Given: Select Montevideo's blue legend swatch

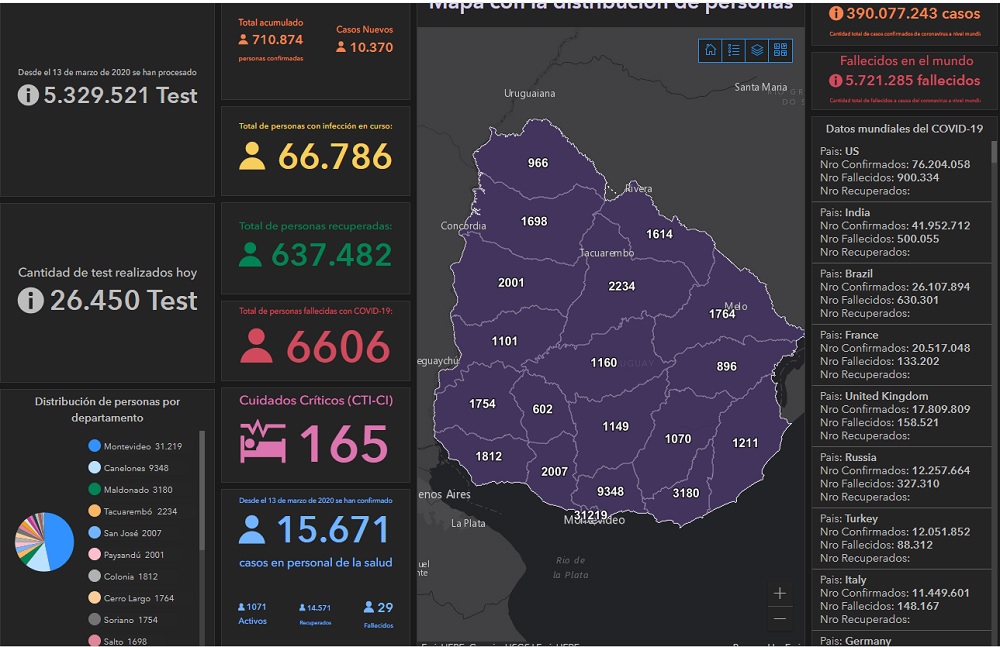Looking at the screenshot, I should [94, 446].
